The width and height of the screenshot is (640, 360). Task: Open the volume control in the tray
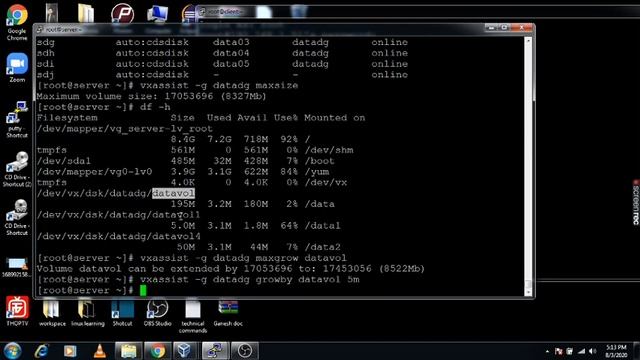pyautogui.click(x=593, y=351)
